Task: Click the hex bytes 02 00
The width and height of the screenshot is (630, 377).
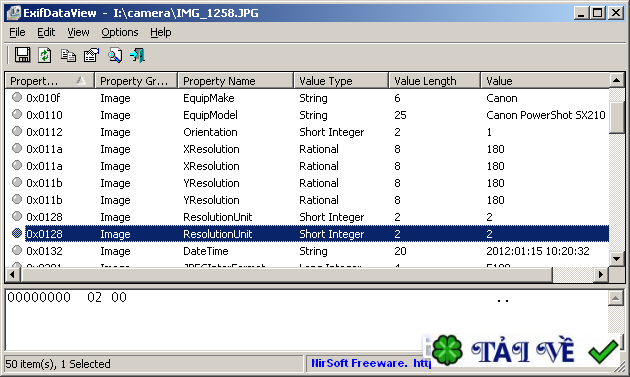Action: point(107,297)
